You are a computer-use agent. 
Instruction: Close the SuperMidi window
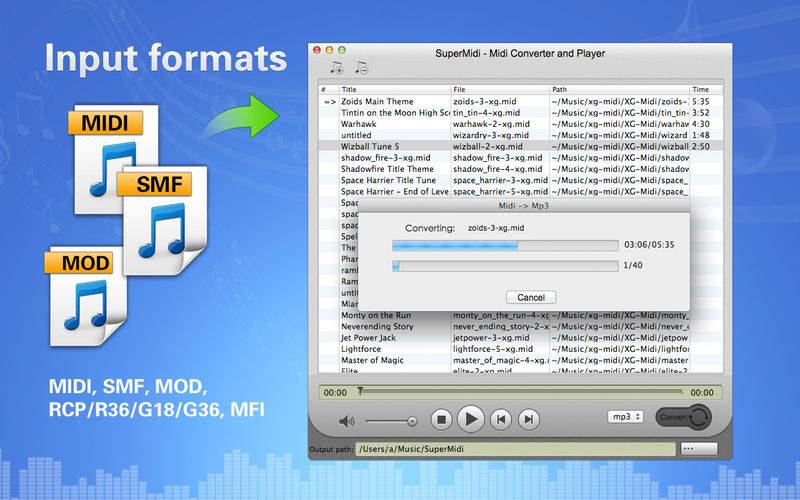tap(316, 50)
